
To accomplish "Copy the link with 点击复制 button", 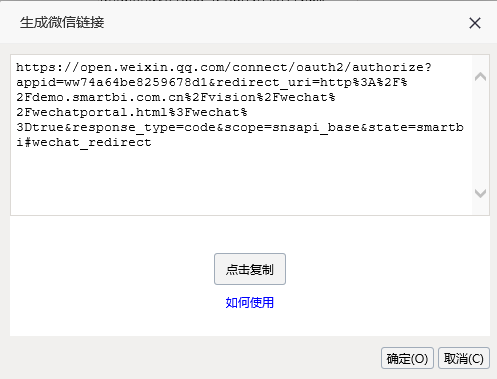I will pos(250,269).
